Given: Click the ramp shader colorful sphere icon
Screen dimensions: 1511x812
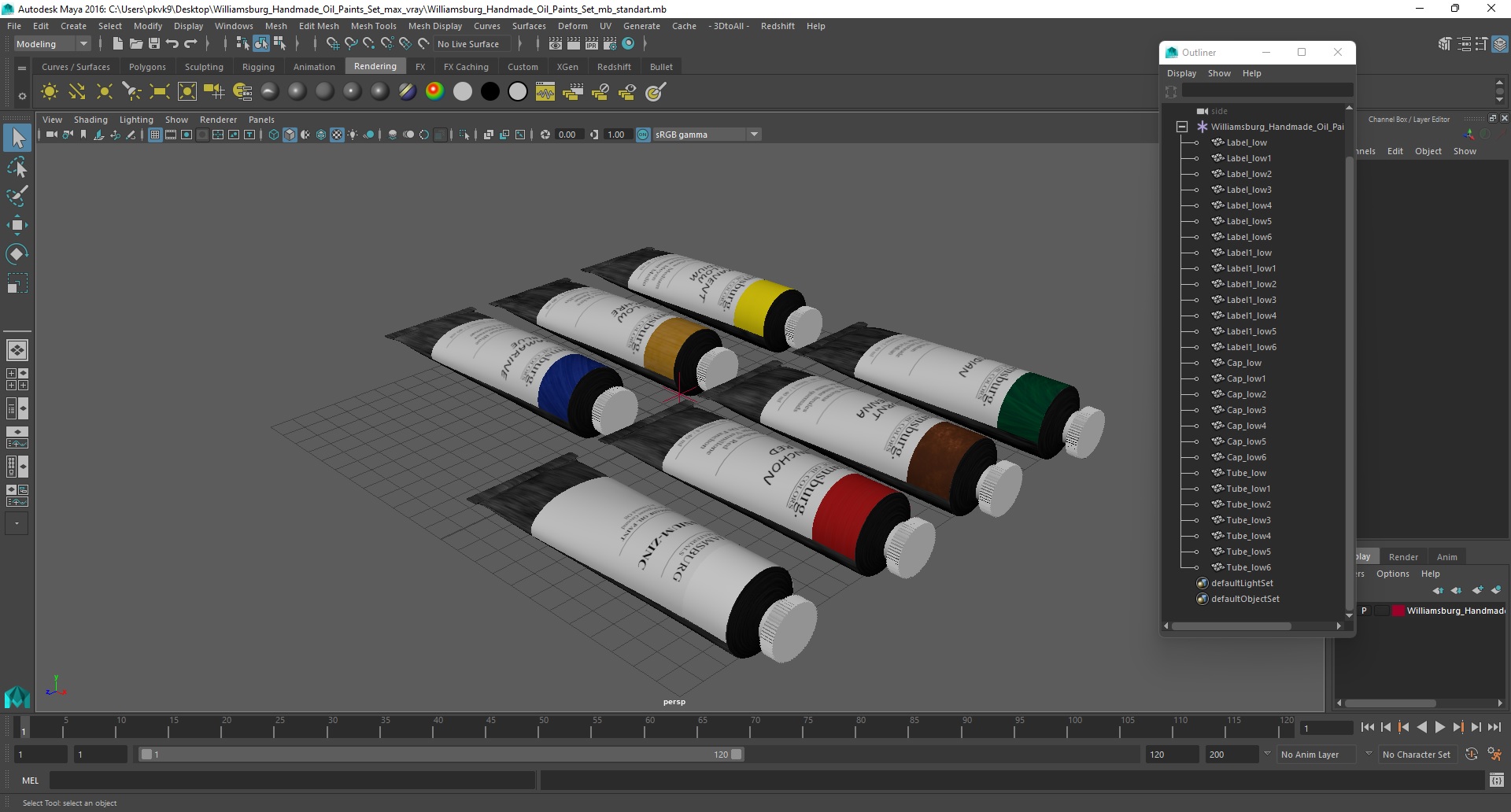Looking at the screenshot, I should pos(434,92).
